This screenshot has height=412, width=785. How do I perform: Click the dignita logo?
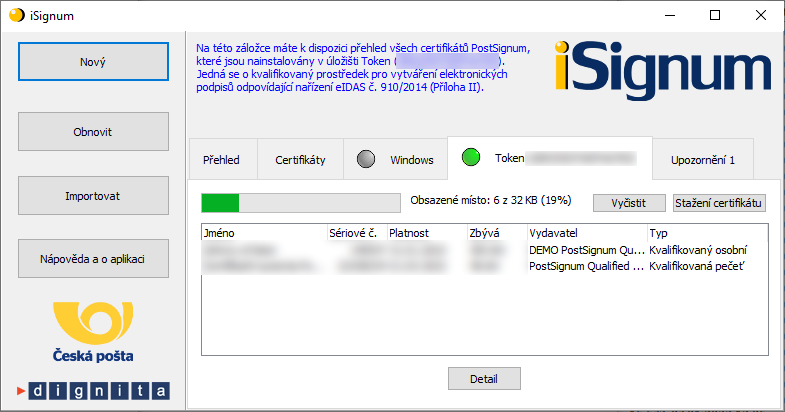tap(93, 391)
